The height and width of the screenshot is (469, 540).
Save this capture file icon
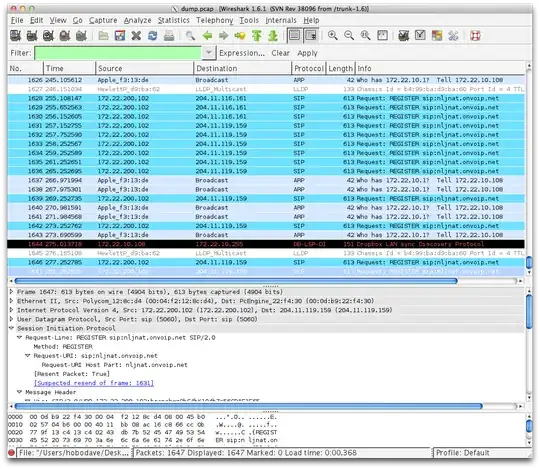pyautogui.click(x=120, y=35)
